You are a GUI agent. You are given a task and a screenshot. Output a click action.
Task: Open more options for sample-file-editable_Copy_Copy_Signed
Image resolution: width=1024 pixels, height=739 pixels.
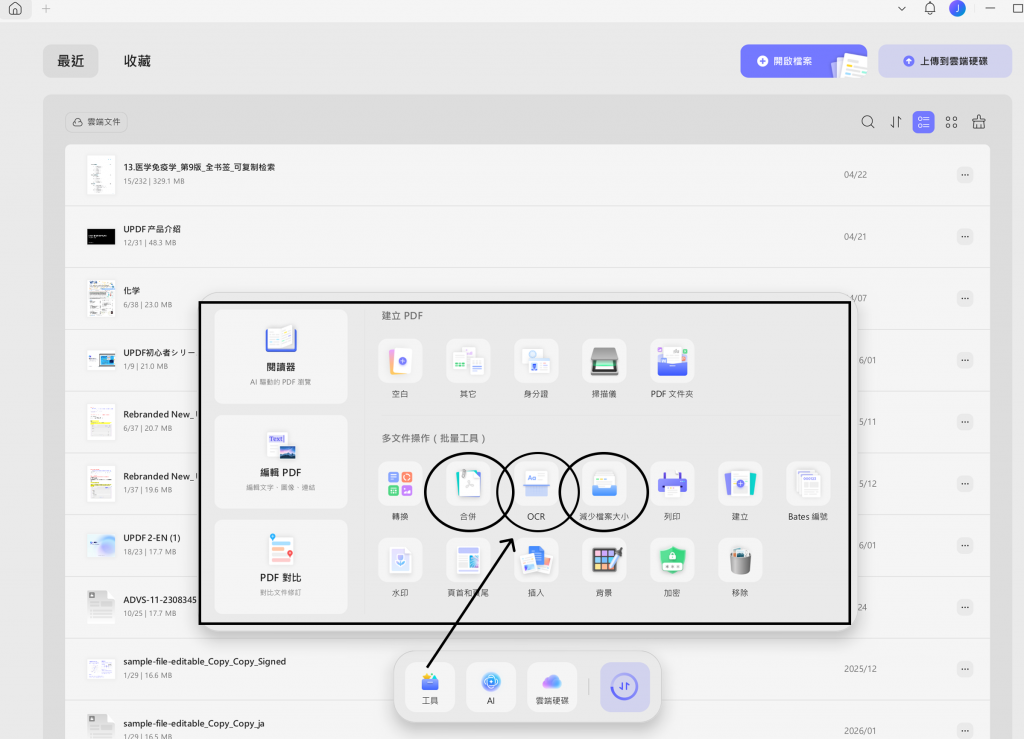pos(965,669)
